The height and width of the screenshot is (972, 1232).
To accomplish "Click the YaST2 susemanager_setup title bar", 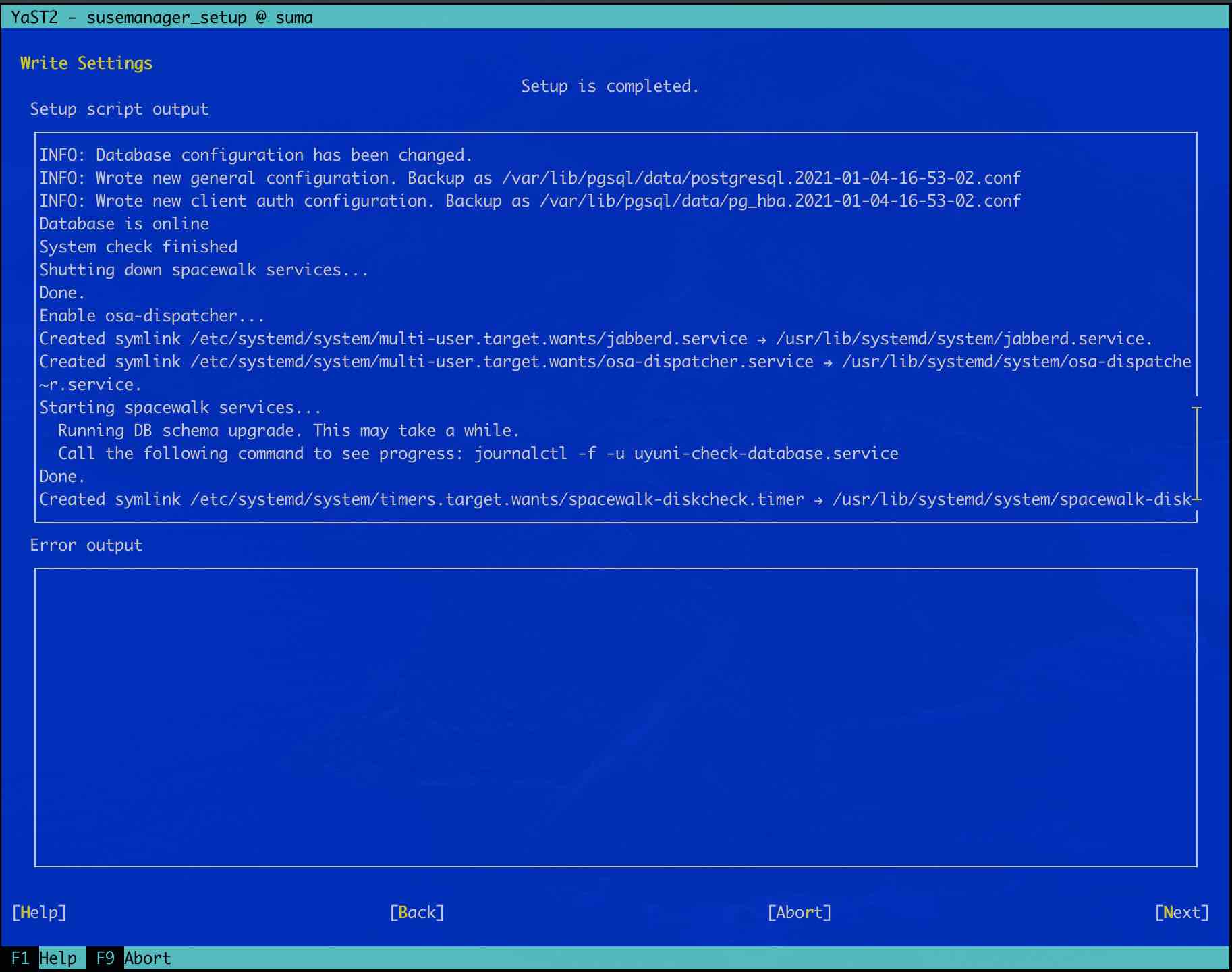I will tap(615, 17).
